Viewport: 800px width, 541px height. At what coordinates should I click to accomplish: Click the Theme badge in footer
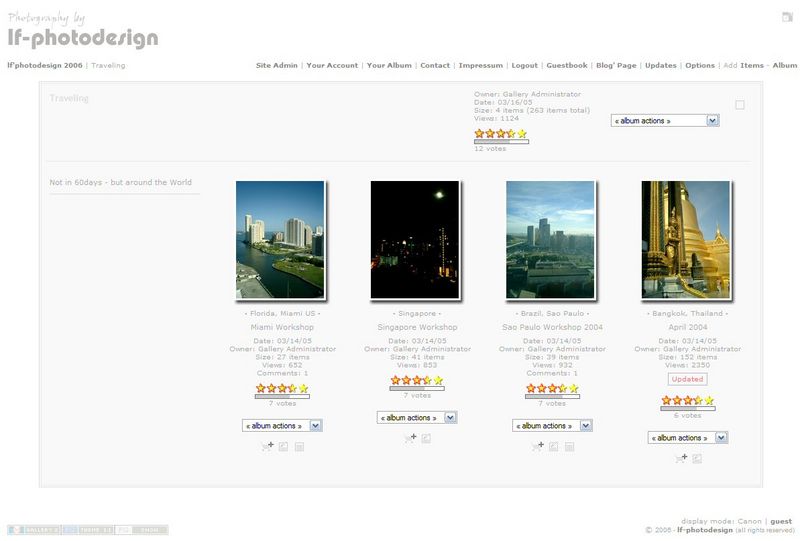88,530
